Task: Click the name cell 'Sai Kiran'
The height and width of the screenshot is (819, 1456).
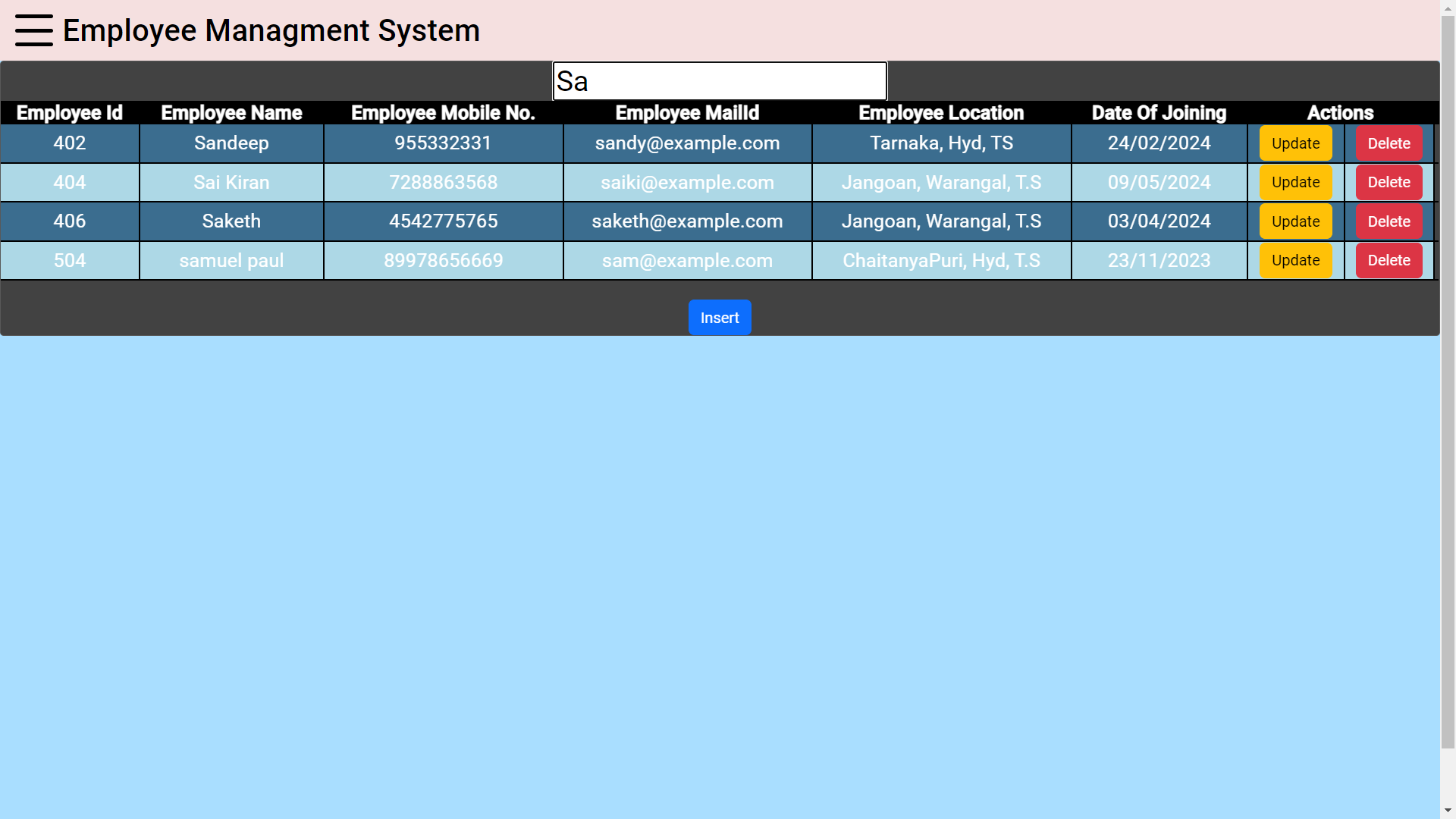Action: click(x=231, y=182)
